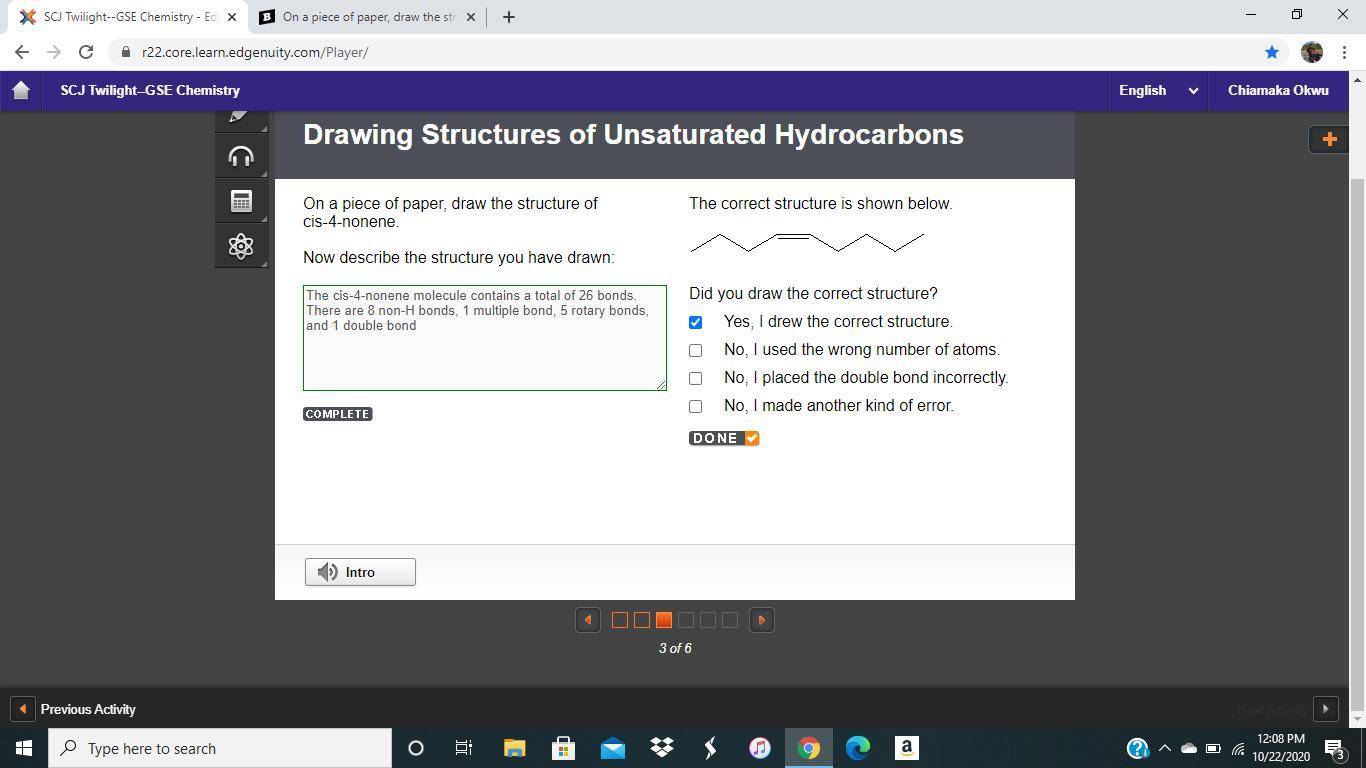The width and height of the screenshot is (1366, 768).
Task: Open OneDrive cloud tray icon
Action: coord(1188,748)
